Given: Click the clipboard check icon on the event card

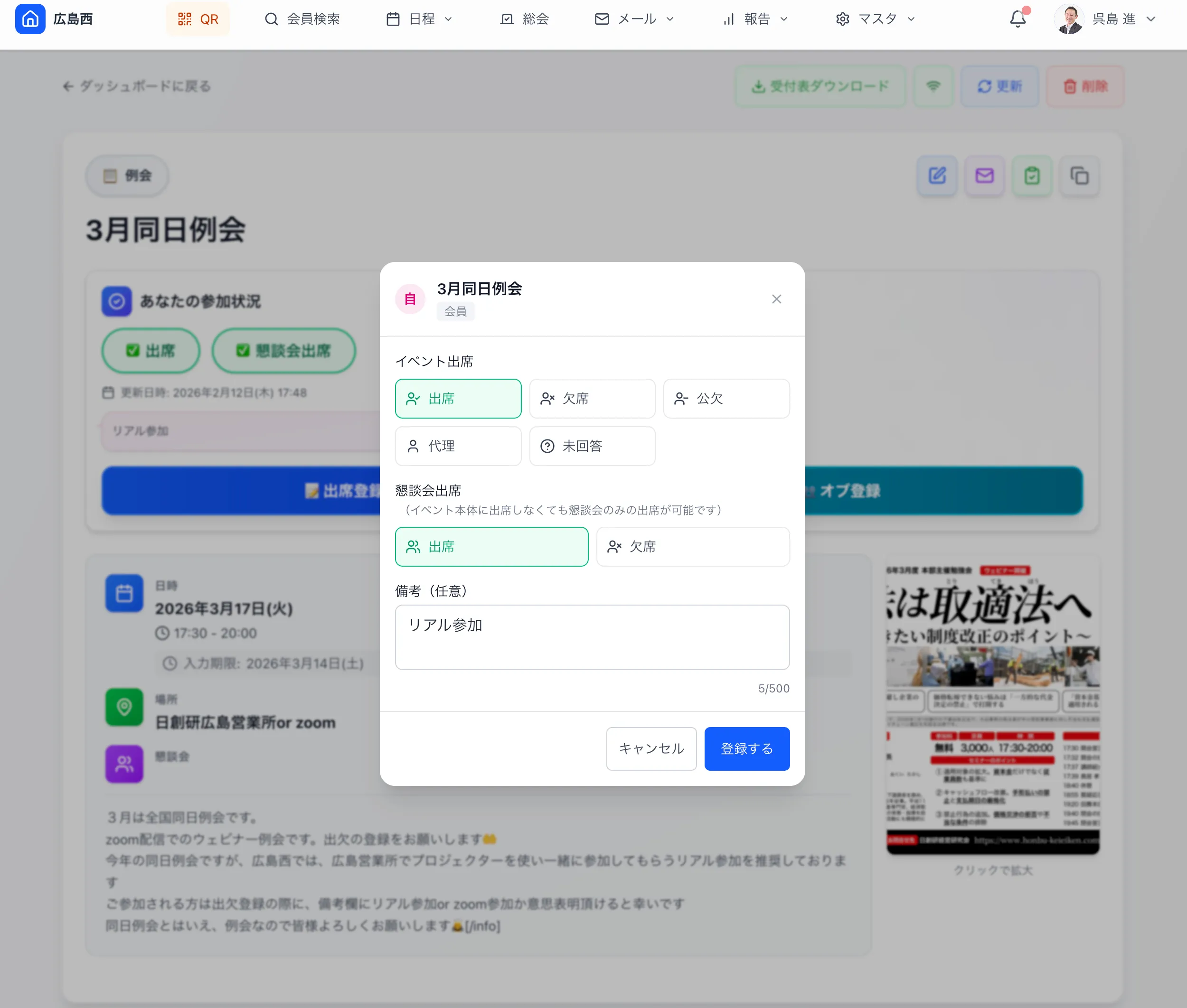Looking at the screenshot, I should (1032, 176).
